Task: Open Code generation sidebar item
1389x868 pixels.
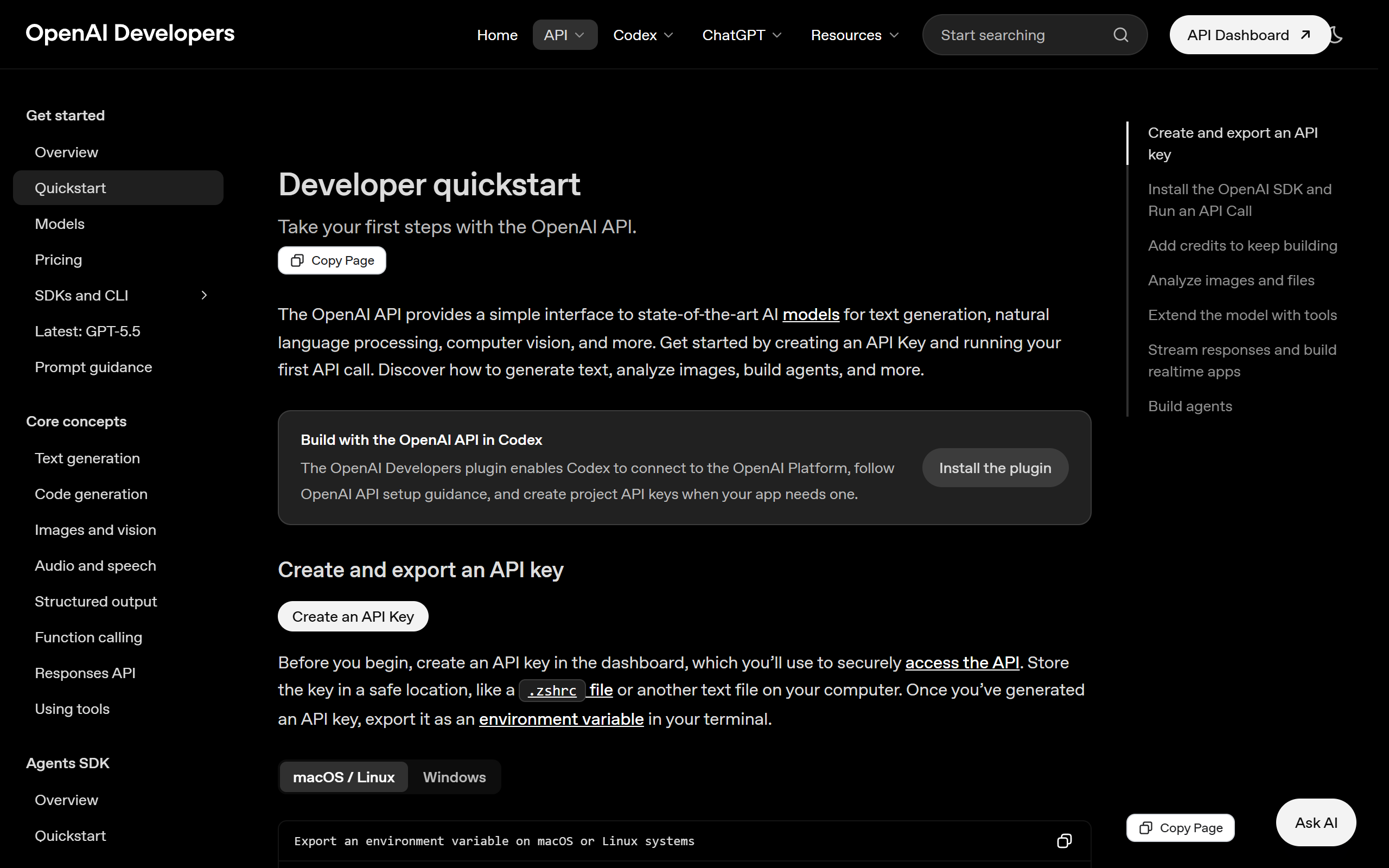Action: coord(118,494)
